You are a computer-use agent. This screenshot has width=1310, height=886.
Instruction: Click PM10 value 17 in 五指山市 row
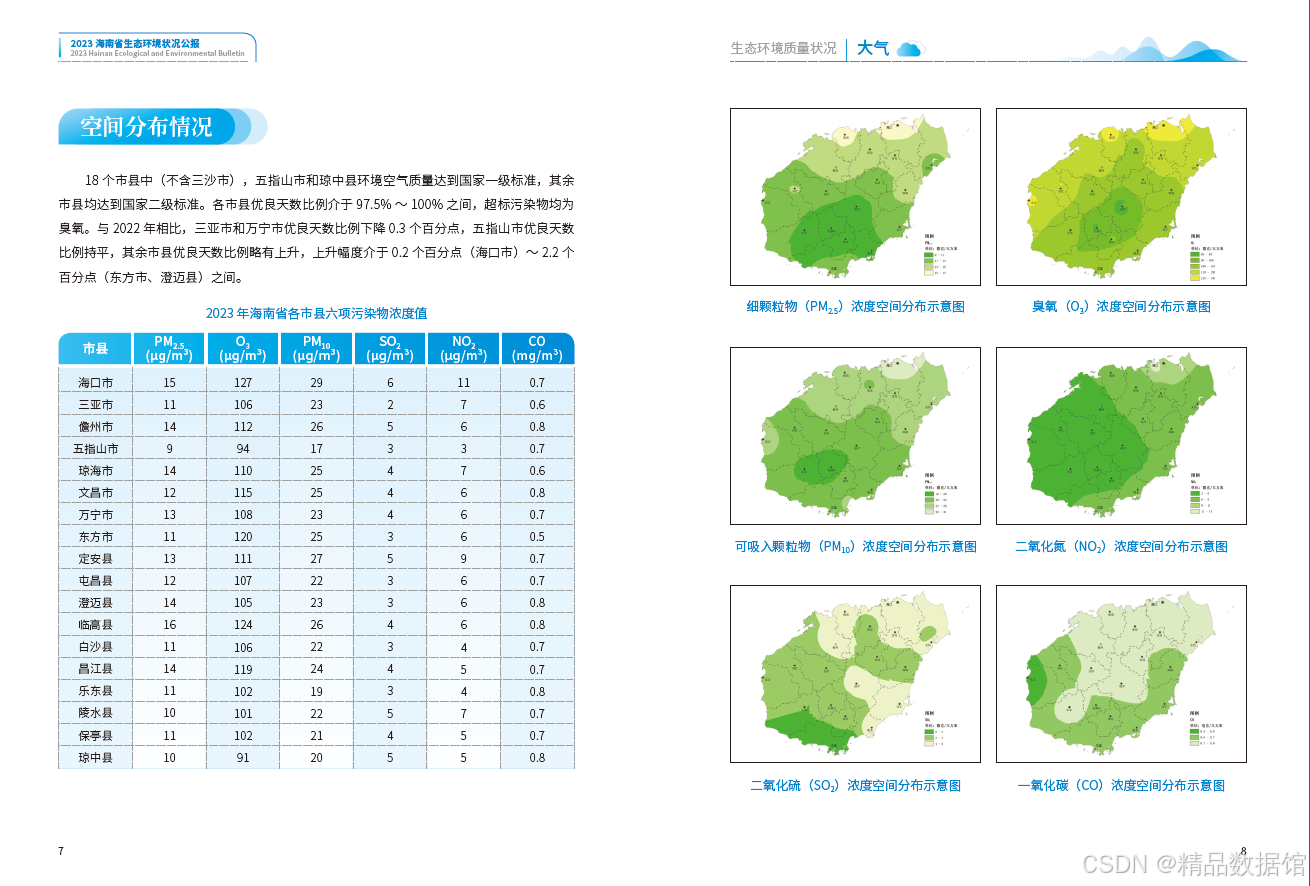pyautogui.click(x=317, y=449)
